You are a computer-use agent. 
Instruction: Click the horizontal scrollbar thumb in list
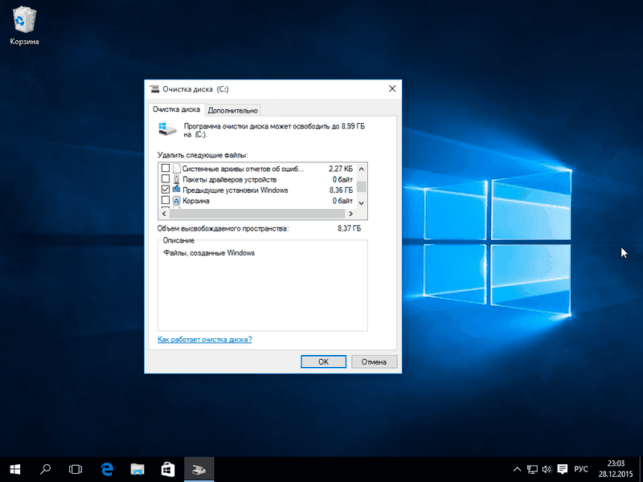[257, 214]
